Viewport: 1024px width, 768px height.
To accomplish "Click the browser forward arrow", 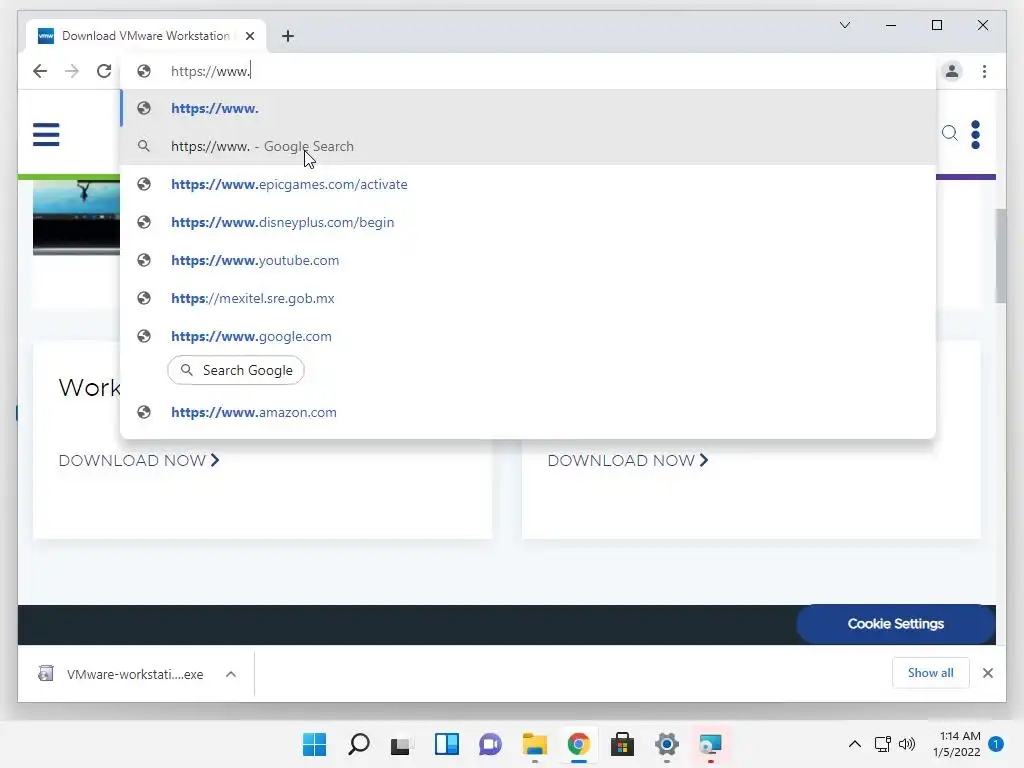I will (x=72, y=71).
